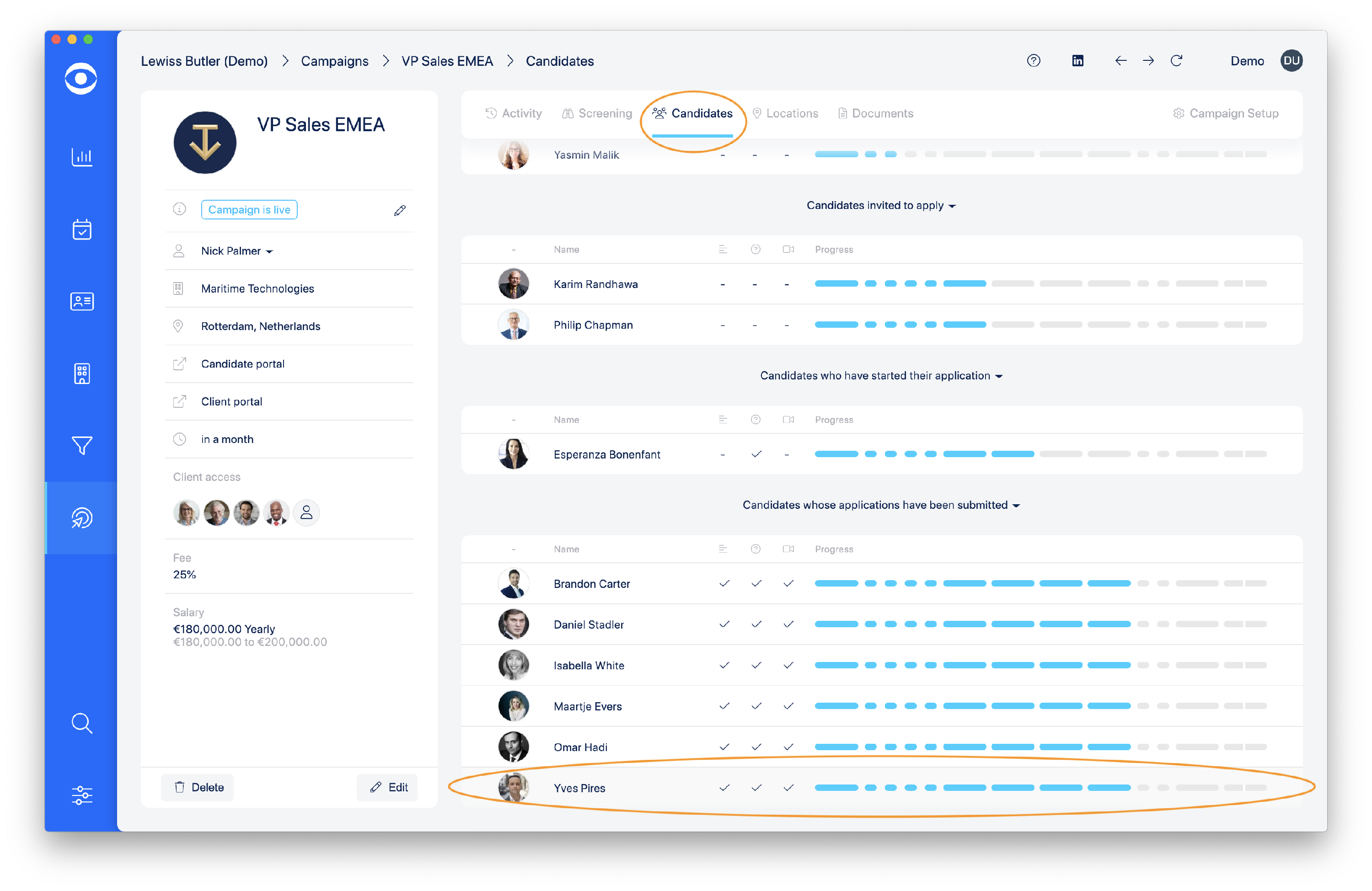Expand the Nick Palmer owner dropdown
The height and width of the screenshot is (891, 1372).
click(x=237, y=251)
